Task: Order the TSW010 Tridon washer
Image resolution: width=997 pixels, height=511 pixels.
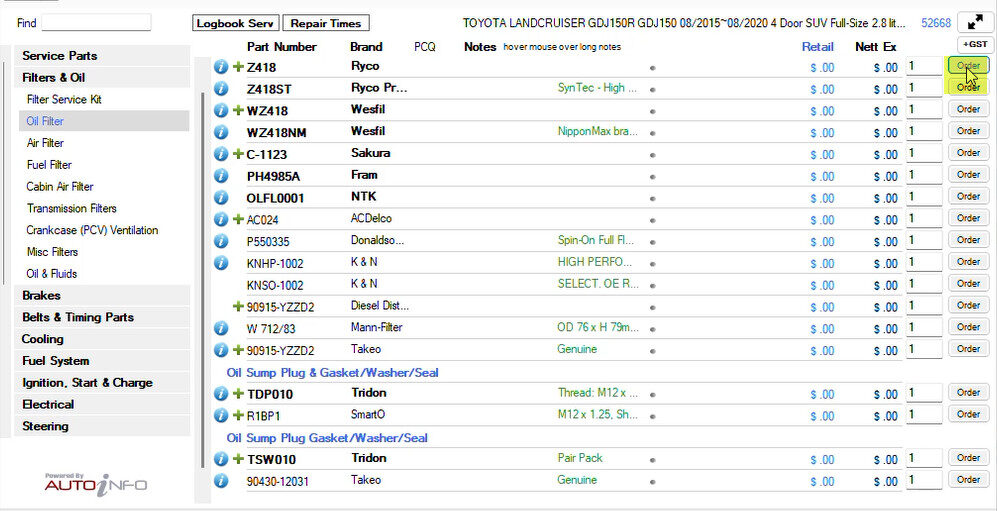Action: tap(968, 458)
